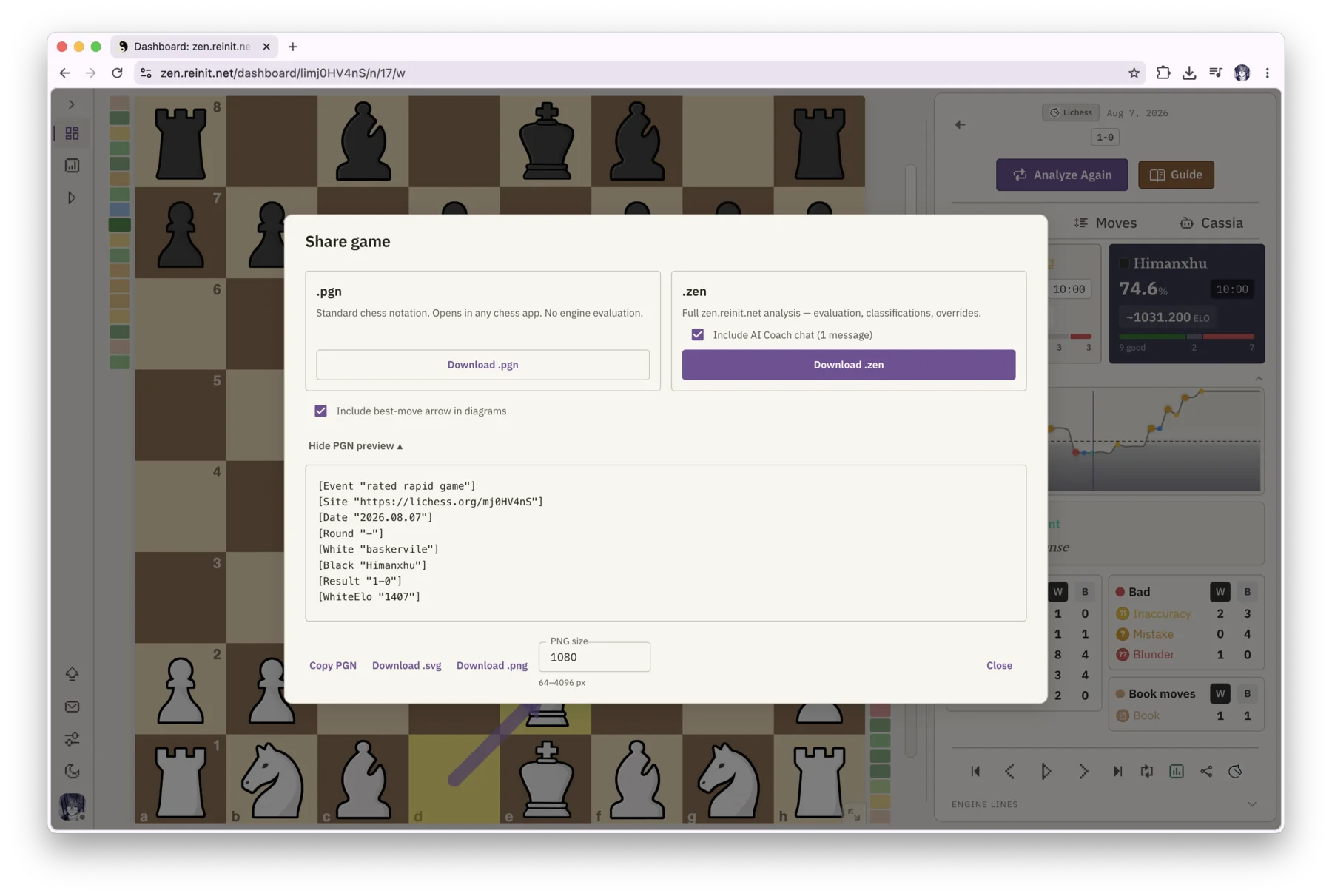
Task: Click the site info icon in address bar
Action: 146,73
